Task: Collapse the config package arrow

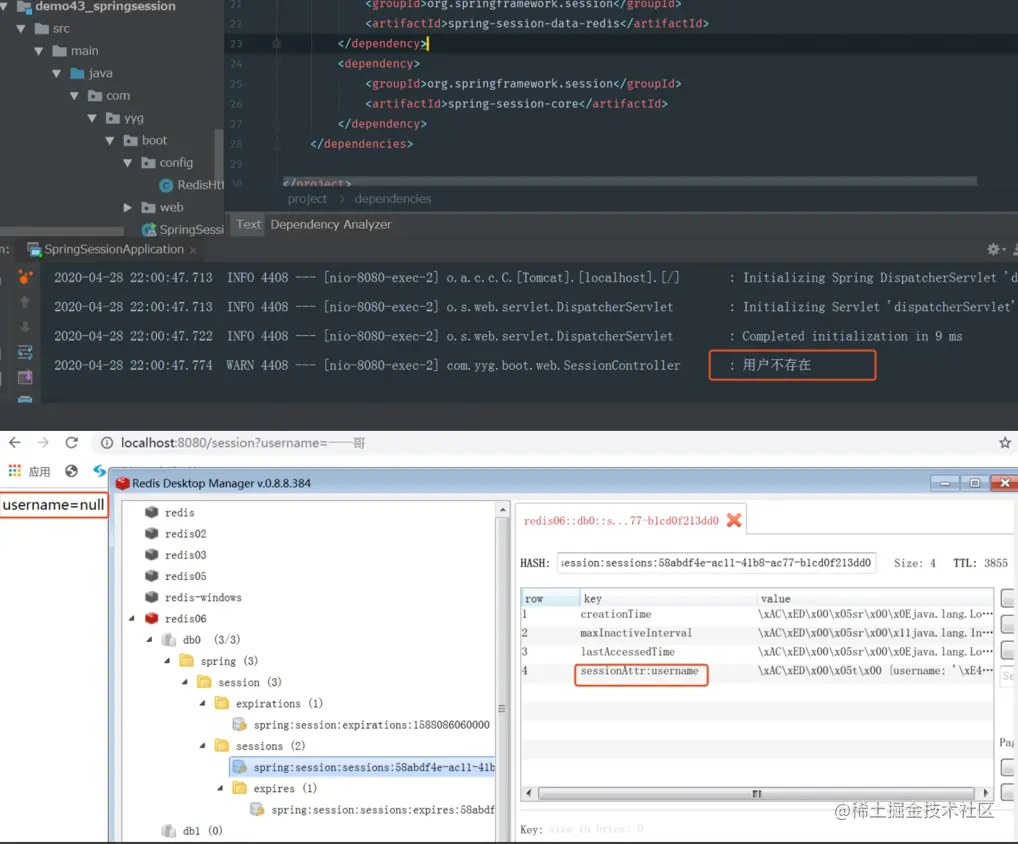Action: click(127, 163)
